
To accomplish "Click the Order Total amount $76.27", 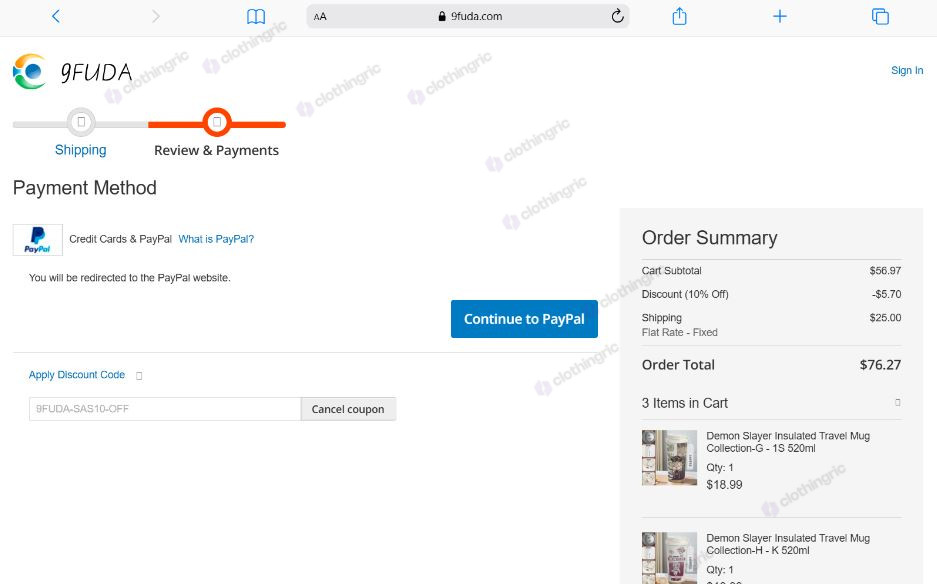I will [x=880, y=365].
